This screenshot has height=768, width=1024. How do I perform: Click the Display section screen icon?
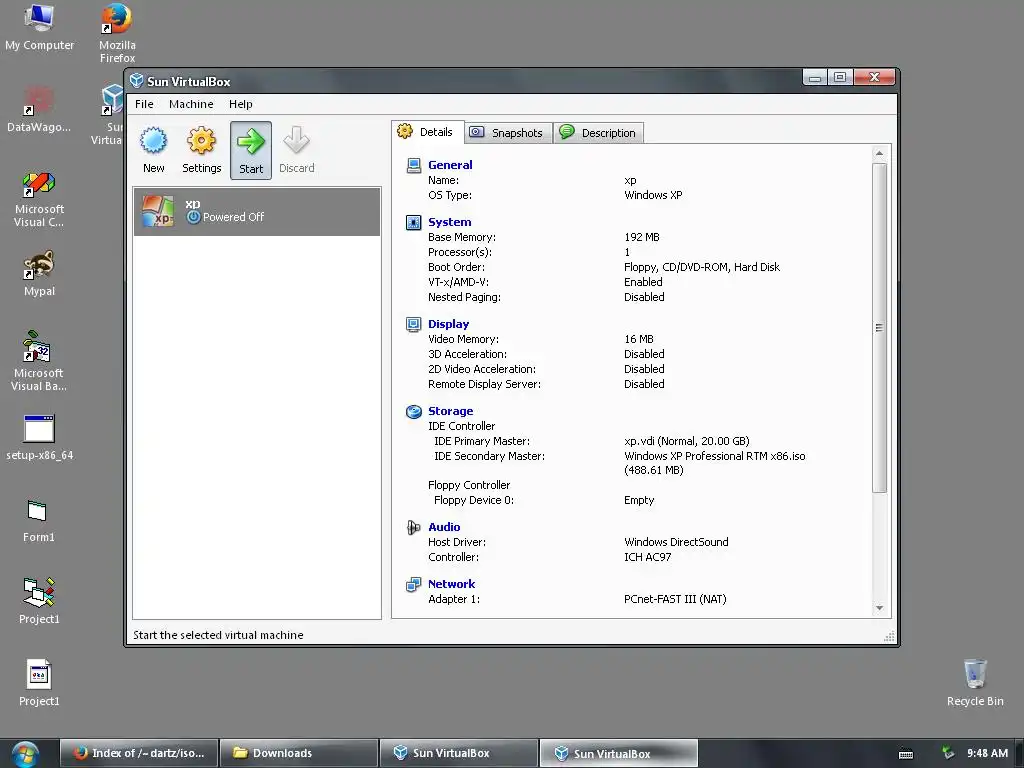pyautogui.click(x=413, y=325)
